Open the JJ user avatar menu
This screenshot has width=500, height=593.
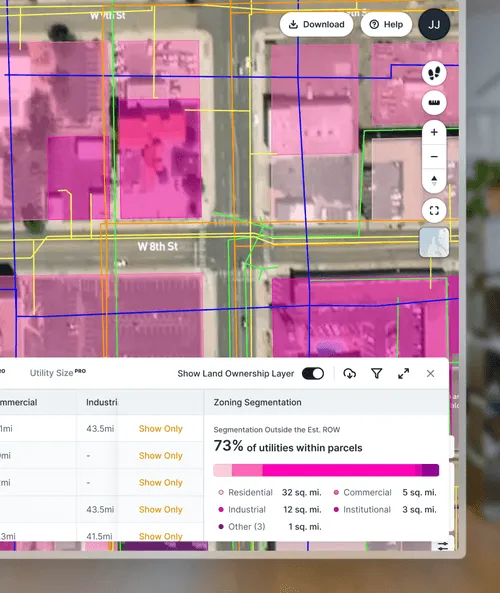tap(434, 25)
